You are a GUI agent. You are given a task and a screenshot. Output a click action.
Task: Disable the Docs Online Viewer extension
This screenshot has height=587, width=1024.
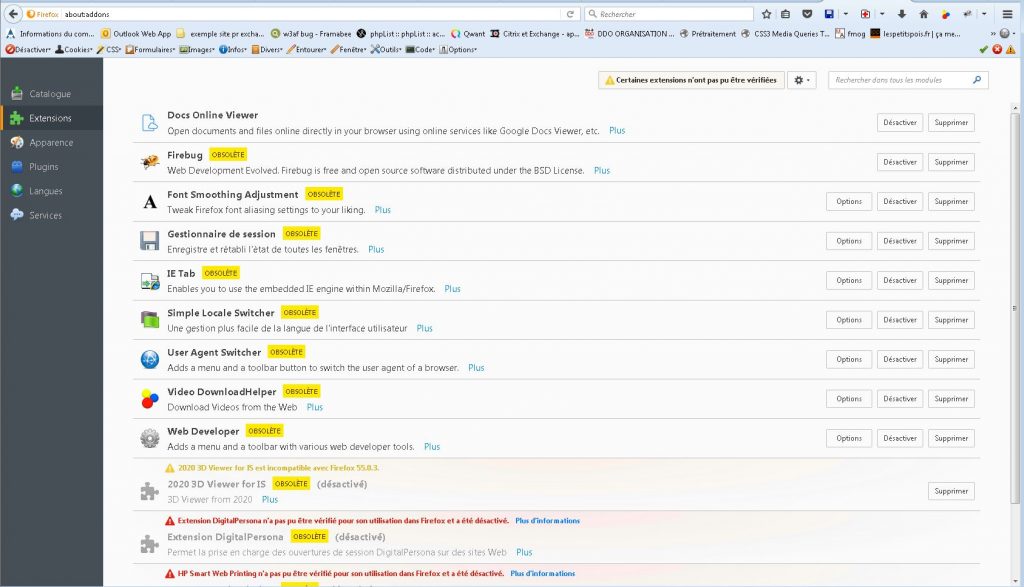coord(899,123)
